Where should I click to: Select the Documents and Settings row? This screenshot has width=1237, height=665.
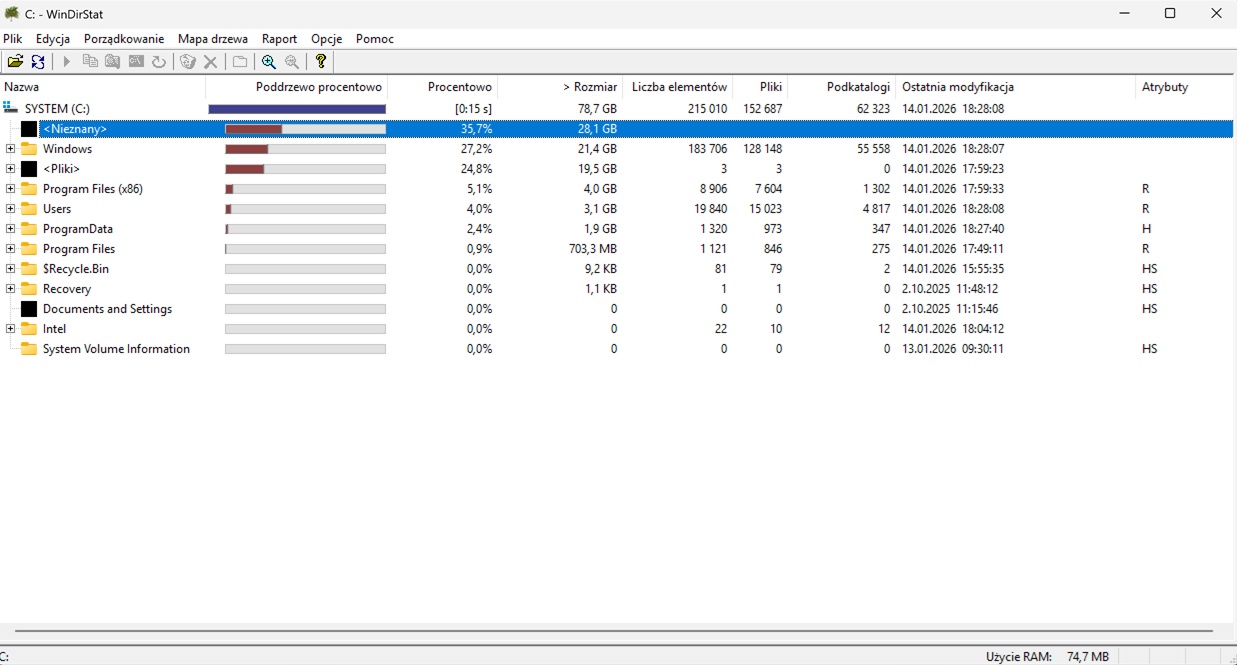(x=618, y=309)
